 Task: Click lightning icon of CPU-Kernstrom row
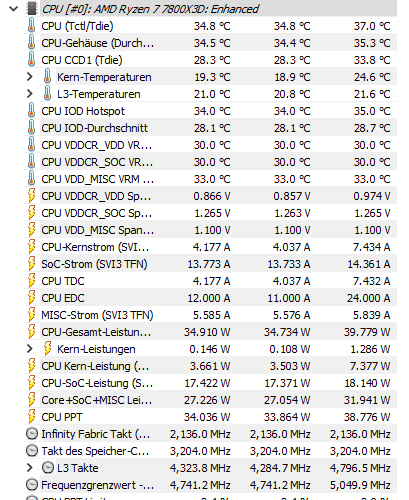click(x=31, y=247)
